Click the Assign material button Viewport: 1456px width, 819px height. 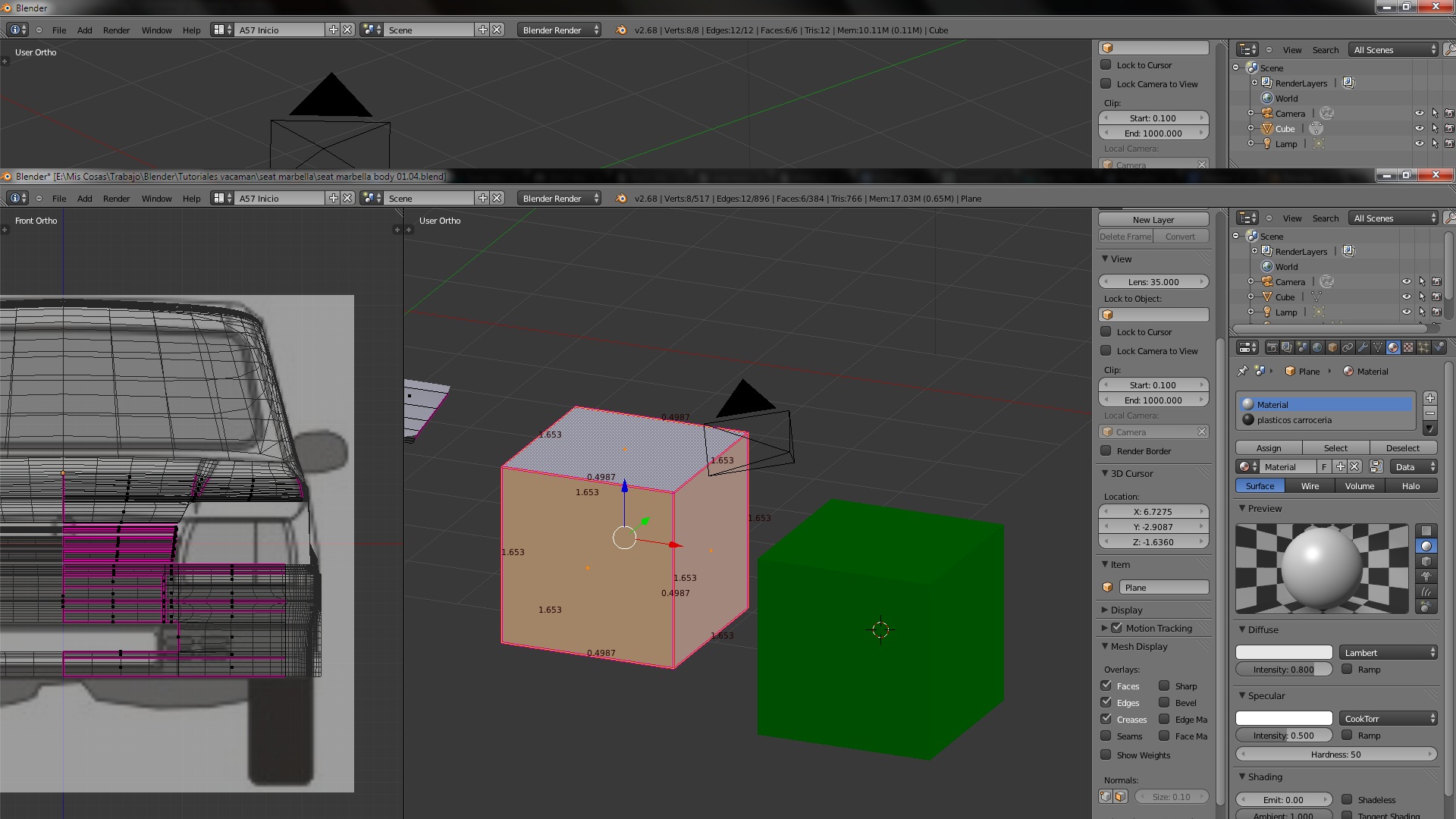coord(1269,448)
